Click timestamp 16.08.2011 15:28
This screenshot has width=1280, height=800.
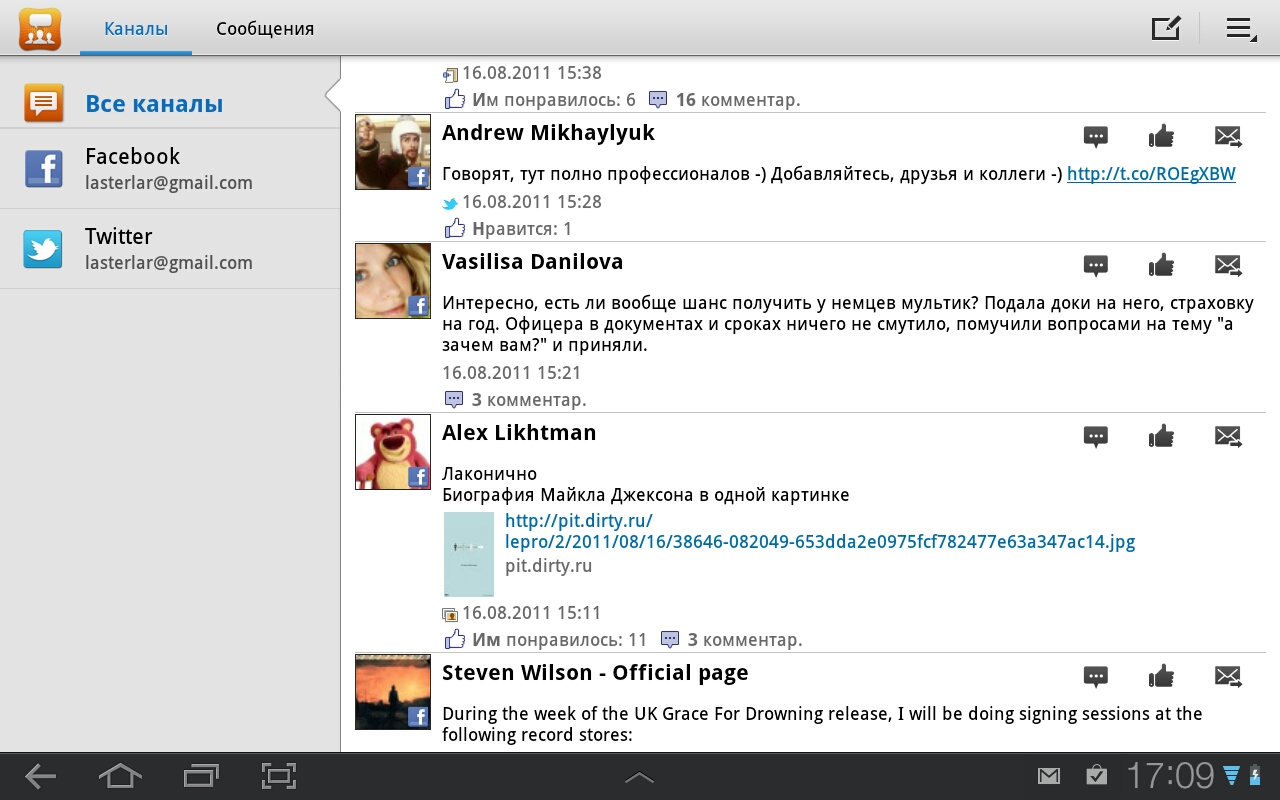[x=532, y=202]
